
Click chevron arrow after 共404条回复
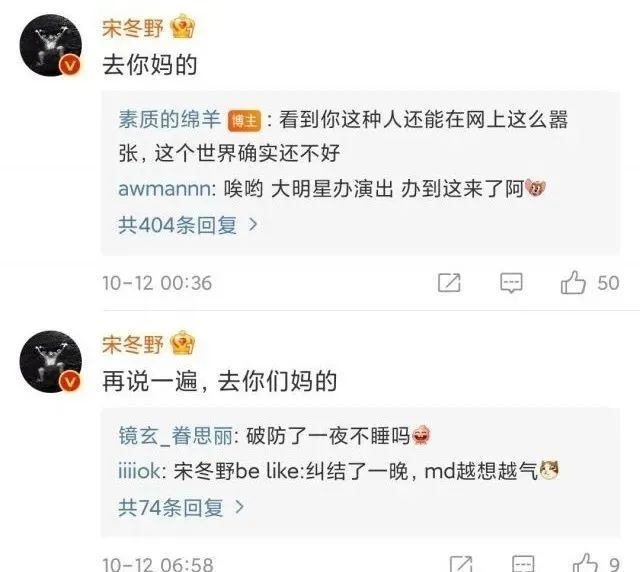click(253, 225)
